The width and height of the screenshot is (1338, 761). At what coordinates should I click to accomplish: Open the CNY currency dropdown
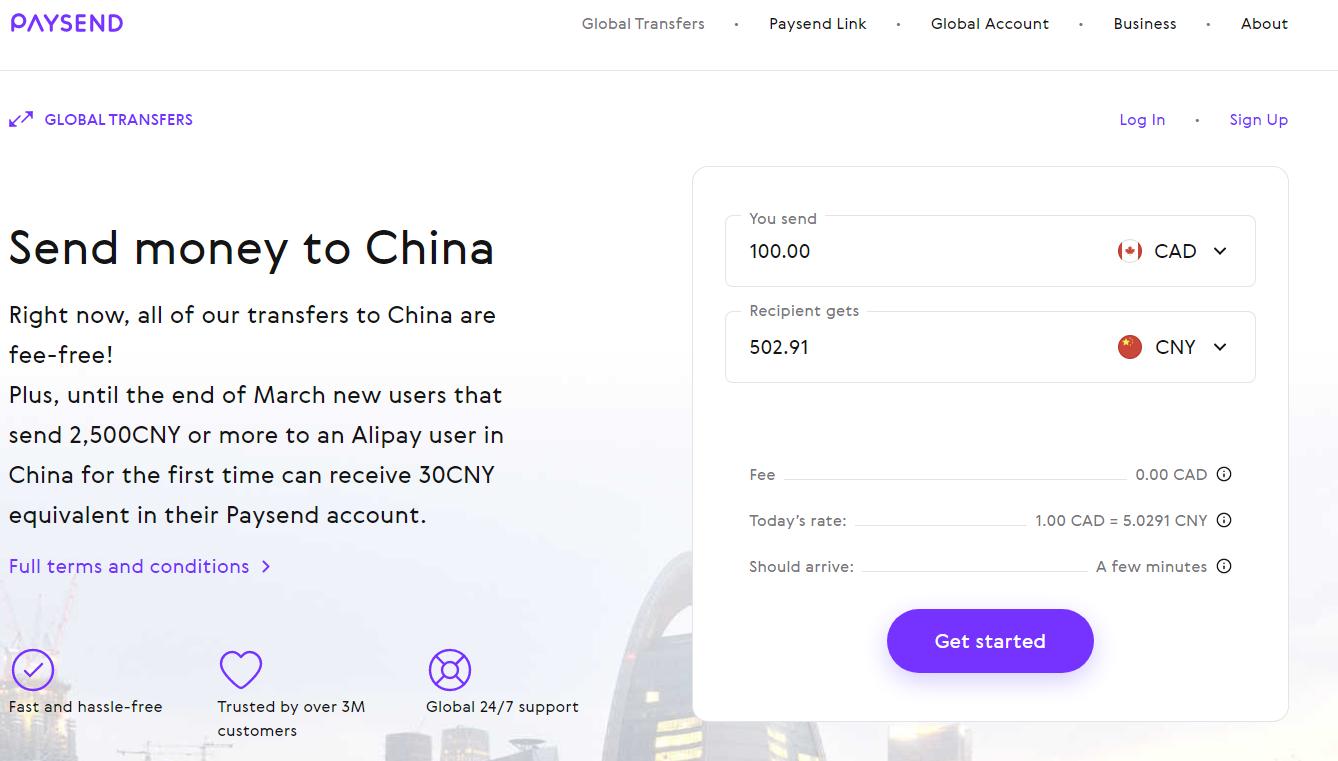tap(1219, 347)
